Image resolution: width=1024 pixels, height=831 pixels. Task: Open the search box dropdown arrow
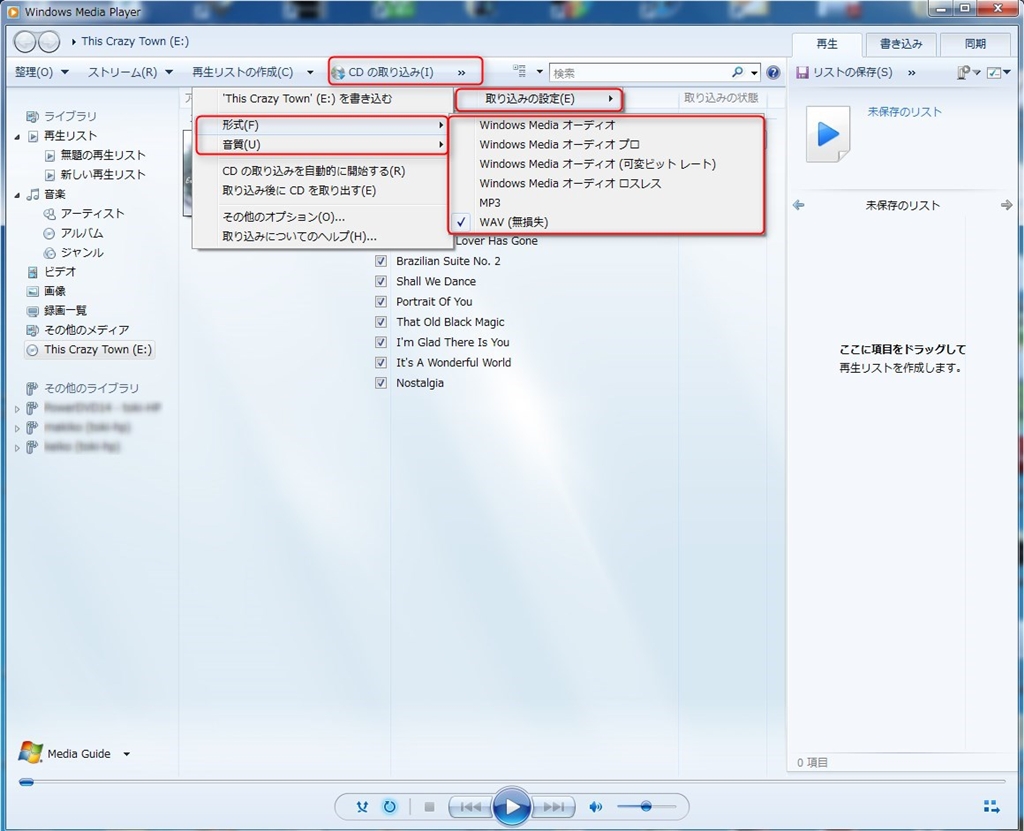click(754, 73)
